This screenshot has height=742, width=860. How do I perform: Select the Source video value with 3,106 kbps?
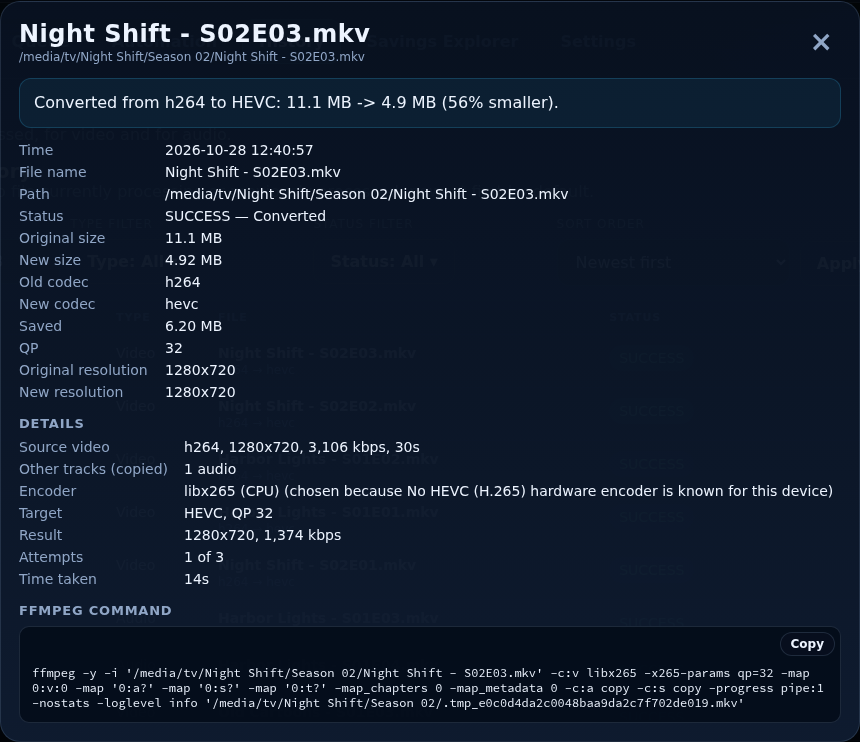tap(302, 448)
